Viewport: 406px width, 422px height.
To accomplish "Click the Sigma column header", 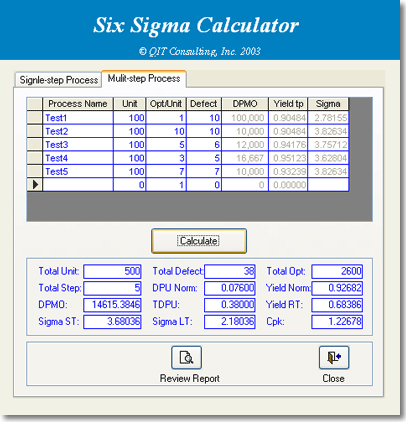I will point(328,104).
